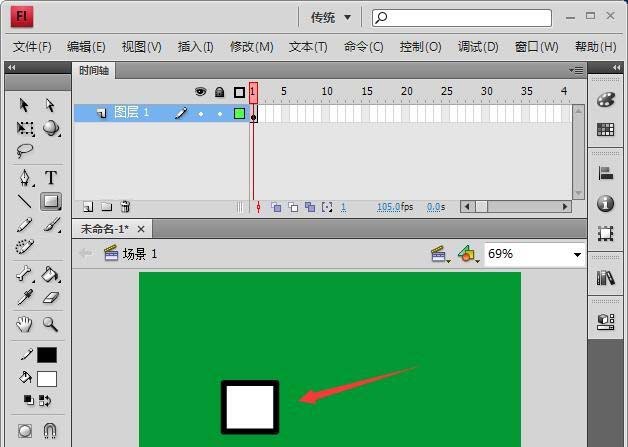Toggle snap to objects magnet
This screenshot has width=628, height=447.
click(50, 431)
